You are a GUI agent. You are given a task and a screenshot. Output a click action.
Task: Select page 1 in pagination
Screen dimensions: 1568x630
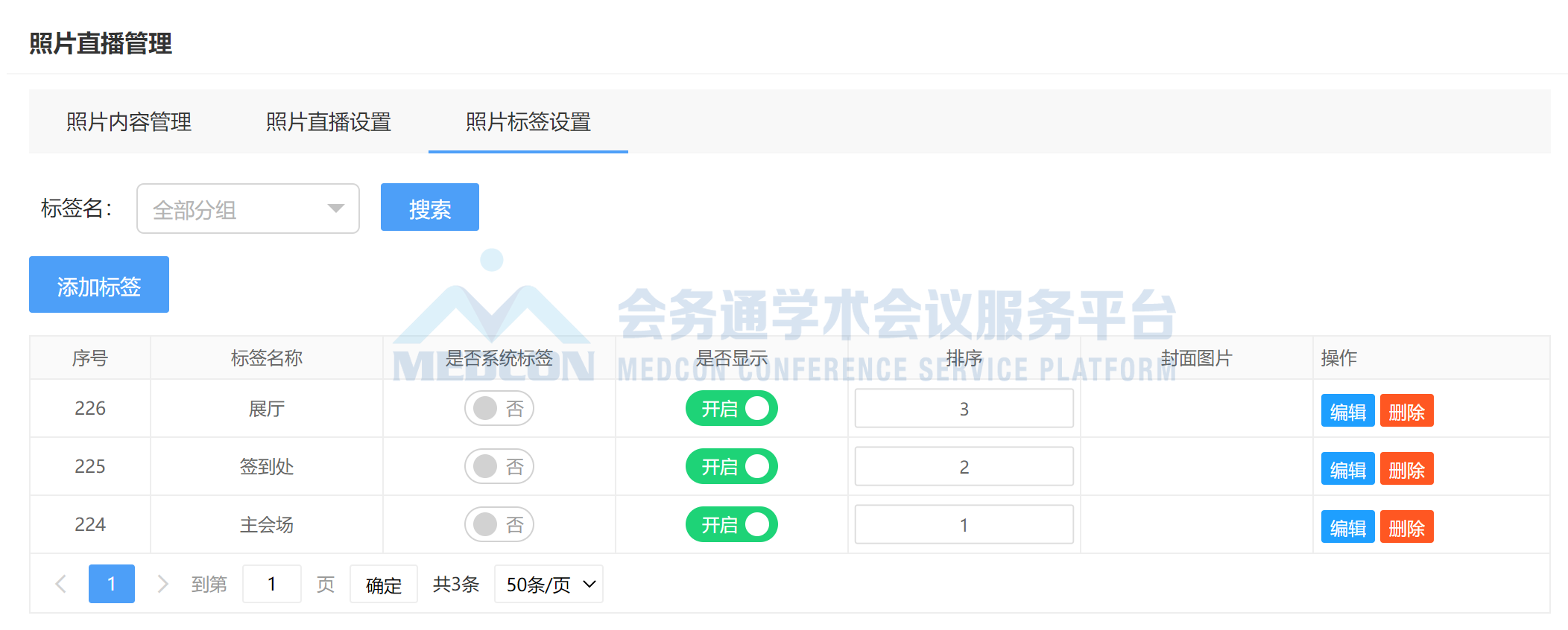pos(112,584)
